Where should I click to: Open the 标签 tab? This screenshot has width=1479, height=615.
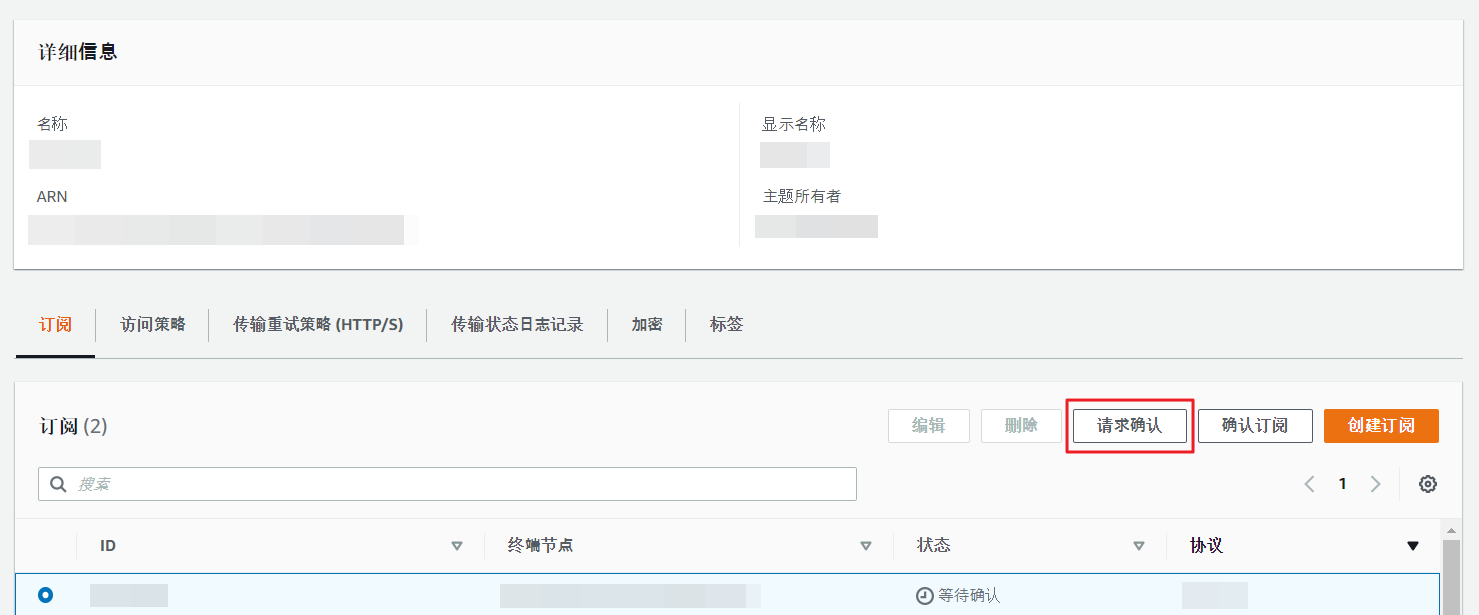click(x=726, y=325)
